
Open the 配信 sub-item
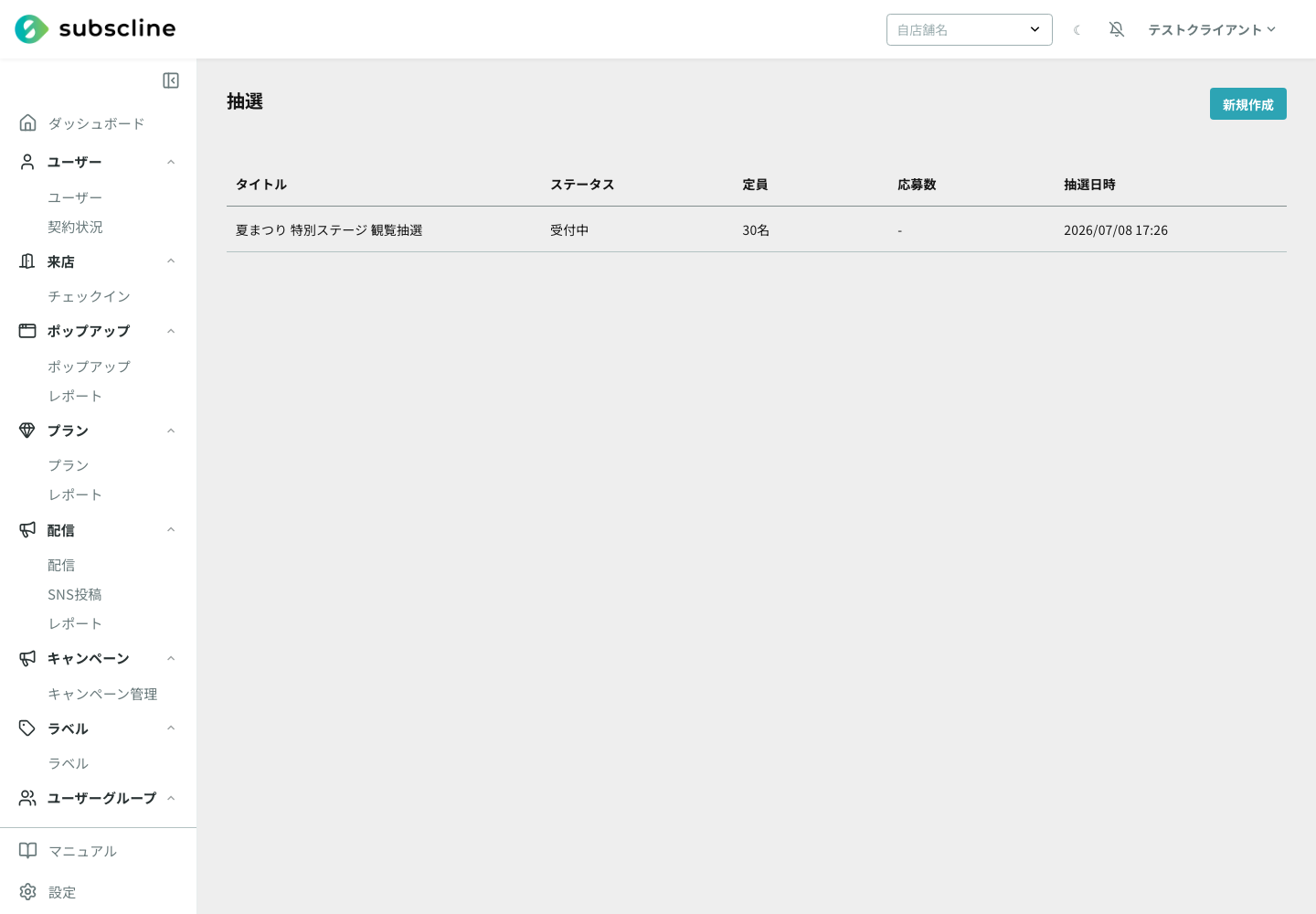click(61, 566)
